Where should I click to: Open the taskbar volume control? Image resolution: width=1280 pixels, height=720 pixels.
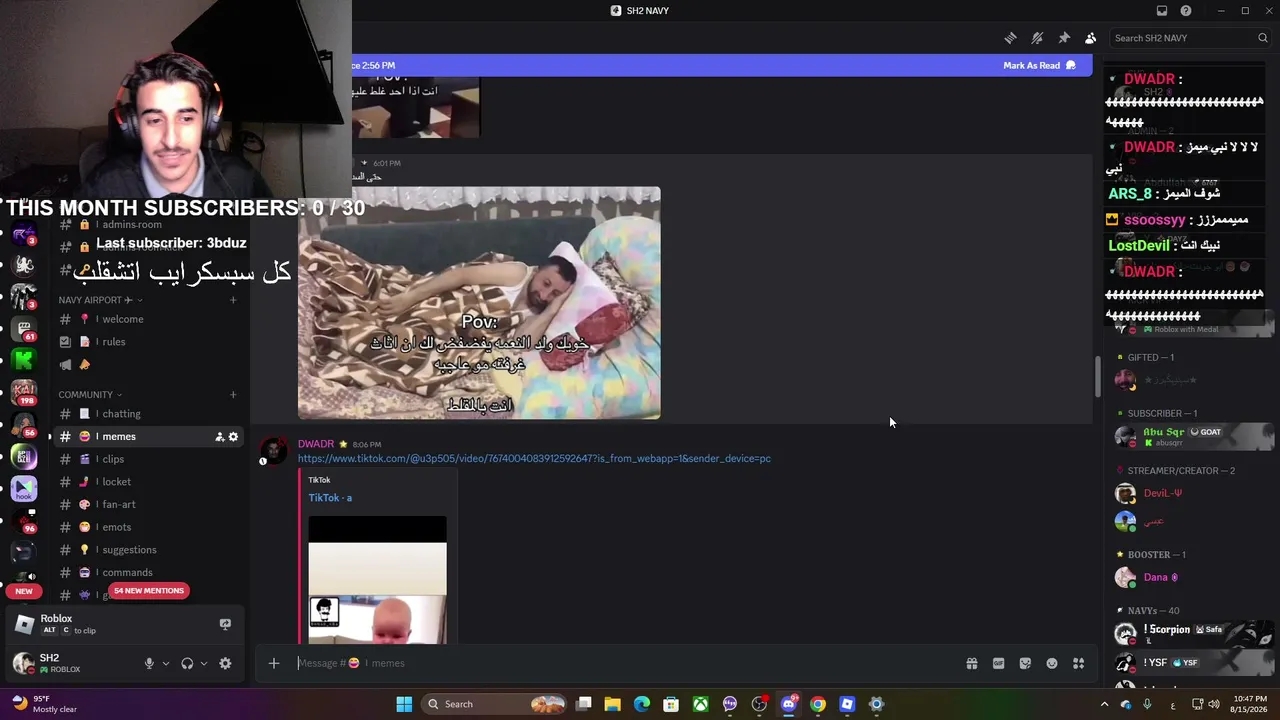[x=1213, y=704]
